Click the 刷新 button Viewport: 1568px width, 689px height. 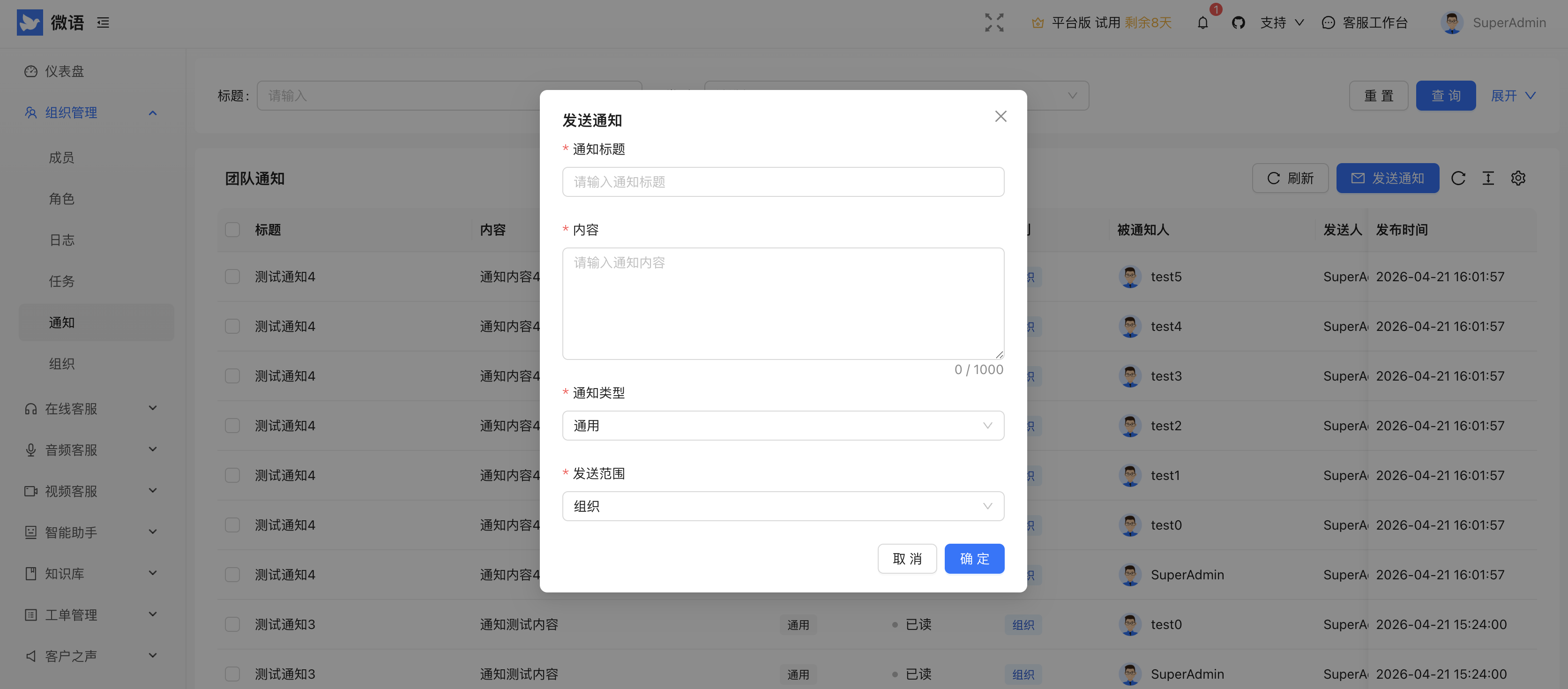click(1290, 178)
